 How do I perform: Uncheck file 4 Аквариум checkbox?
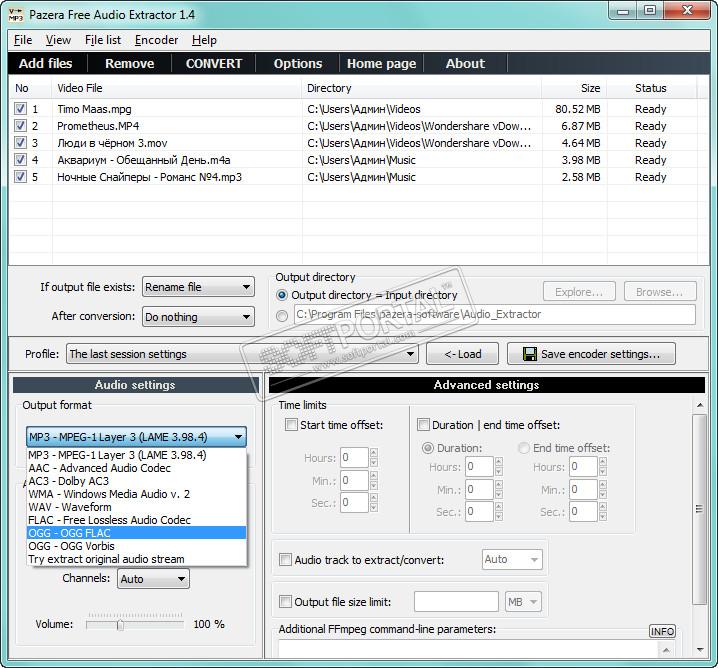(x=21, y=159)
